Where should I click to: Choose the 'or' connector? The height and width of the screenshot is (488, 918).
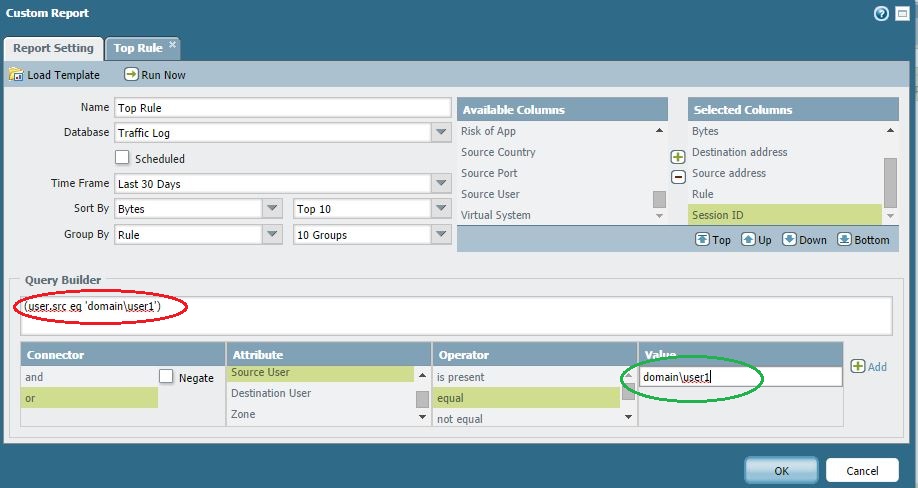pos(90,398)
